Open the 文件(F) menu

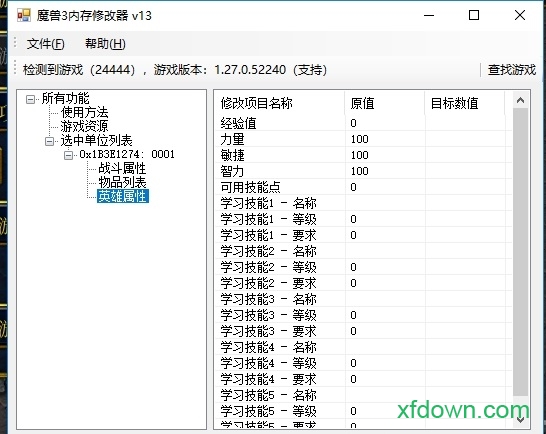click(46, 44)
